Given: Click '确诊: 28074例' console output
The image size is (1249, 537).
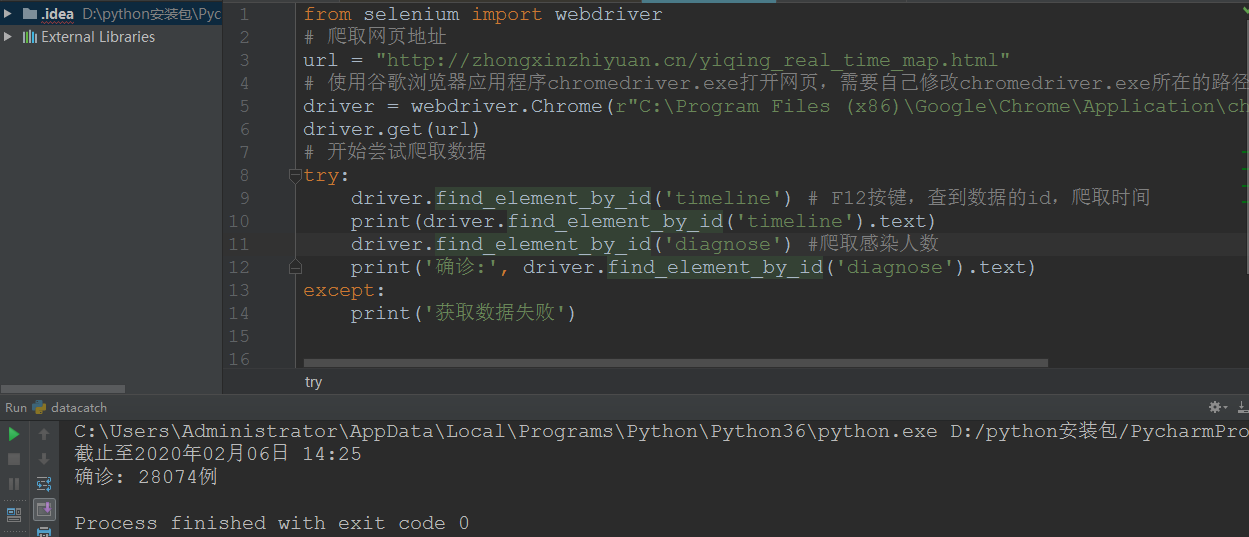Looking at the screenshot, I should click(146, 477).
